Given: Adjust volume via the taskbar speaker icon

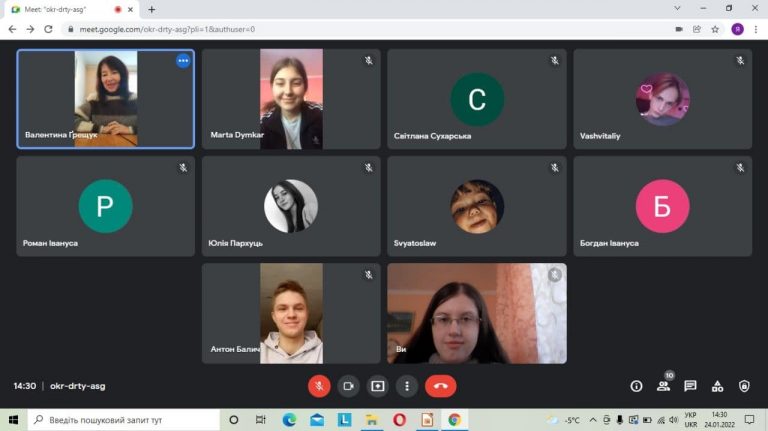Looking at the screenshot, I should 673,420.
